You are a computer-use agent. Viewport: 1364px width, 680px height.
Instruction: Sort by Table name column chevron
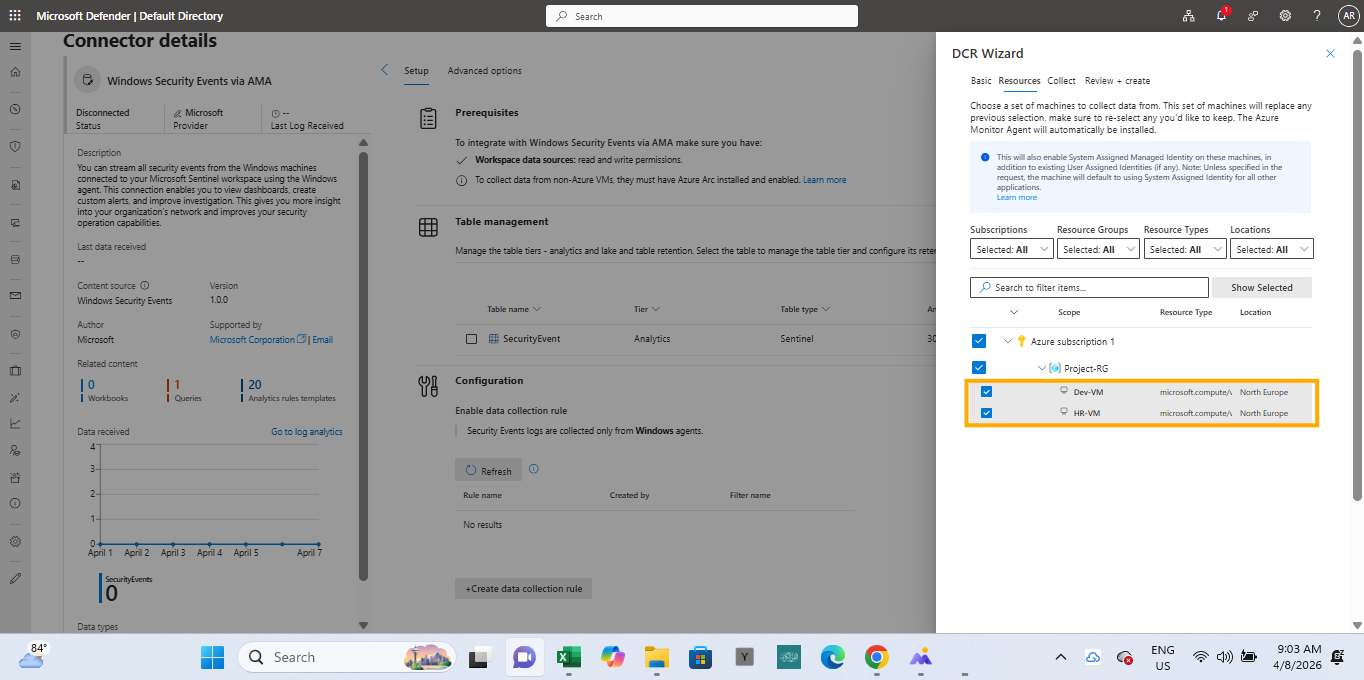[x=537, y=310]
